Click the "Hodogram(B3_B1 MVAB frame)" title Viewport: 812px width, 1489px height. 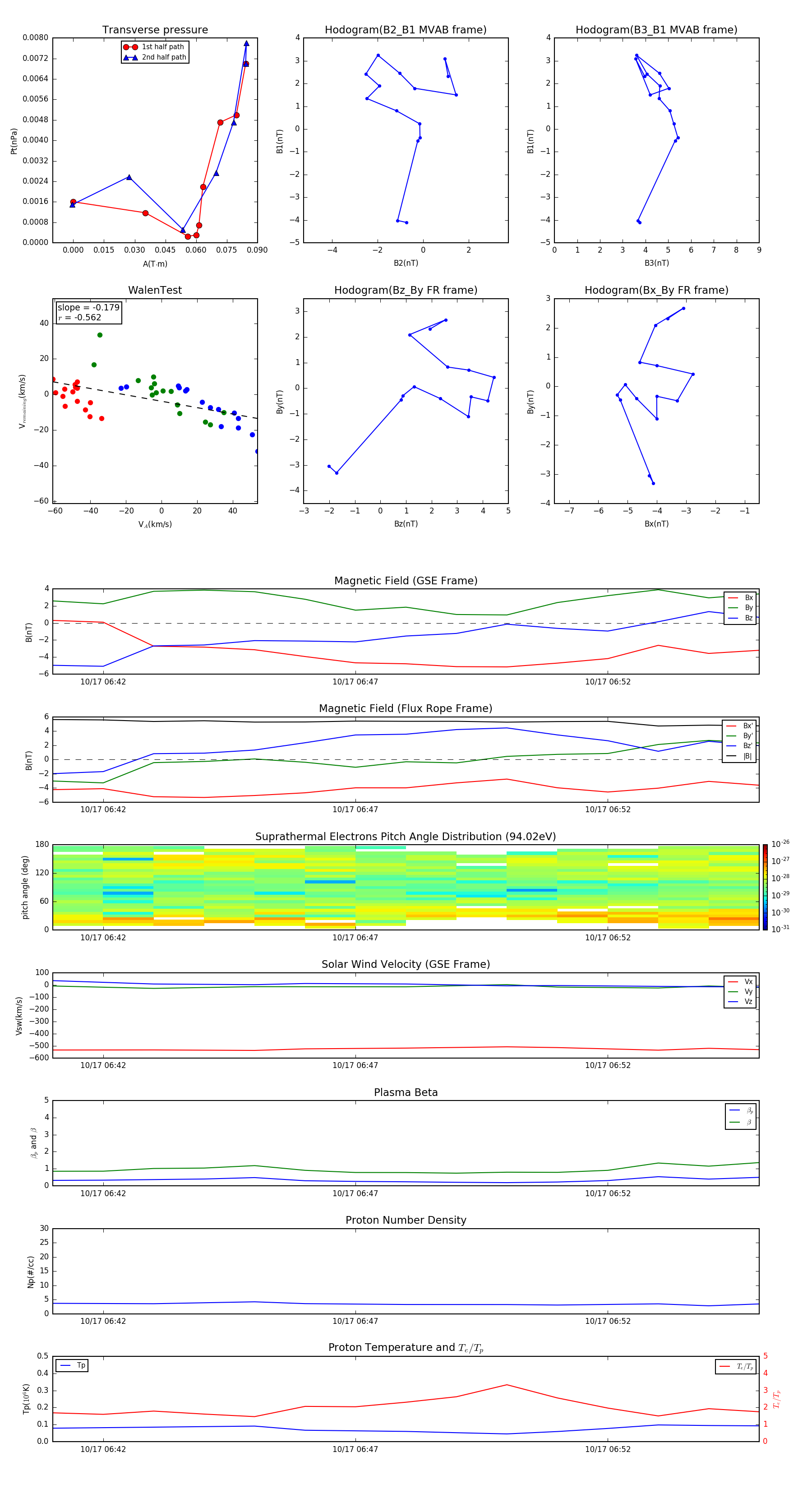(656, 30)
